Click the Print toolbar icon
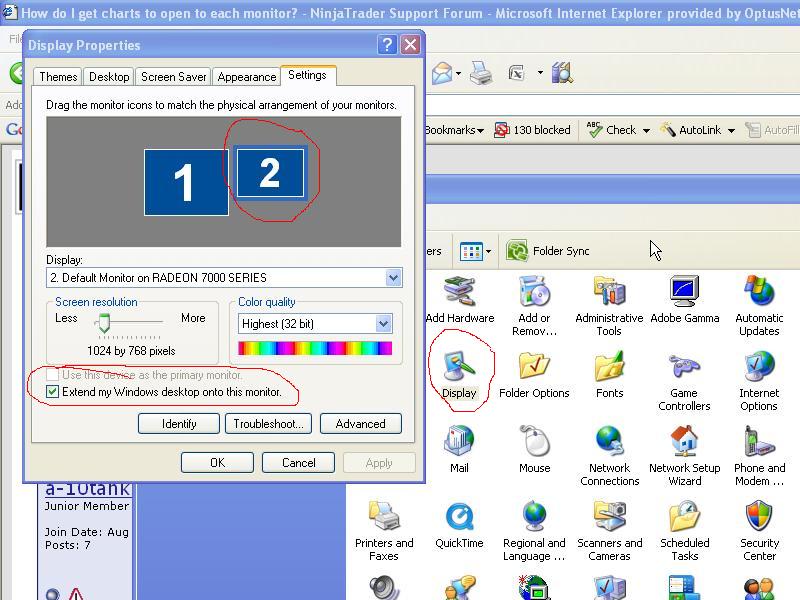 click(481, 73)
